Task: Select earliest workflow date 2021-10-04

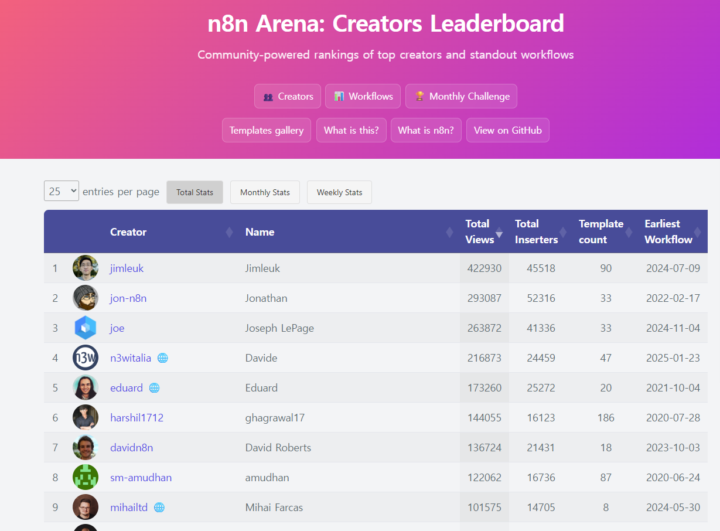Action: pyautogui.click(x=673, y=388)
